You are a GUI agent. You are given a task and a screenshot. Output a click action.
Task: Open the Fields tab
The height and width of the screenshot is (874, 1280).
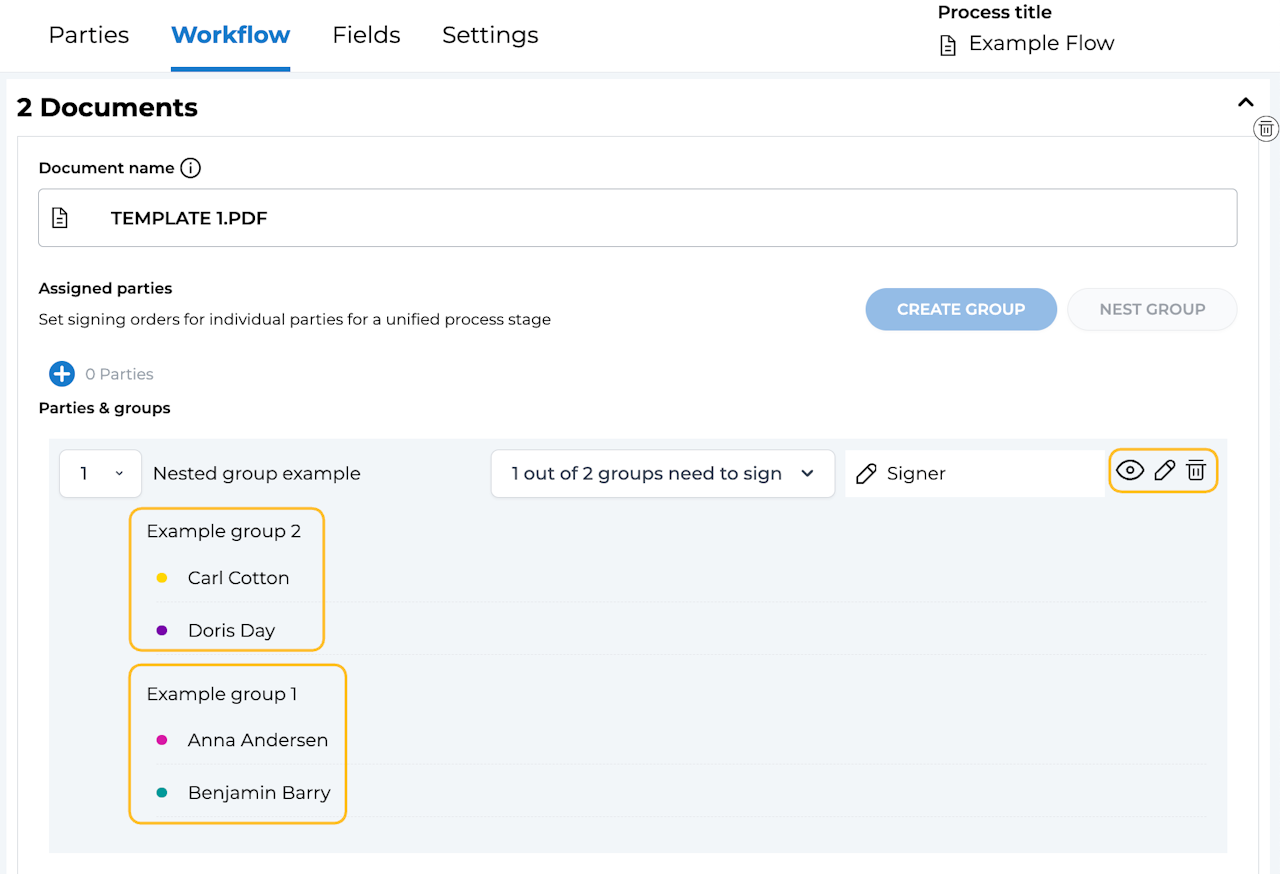[x=366, y=35]
